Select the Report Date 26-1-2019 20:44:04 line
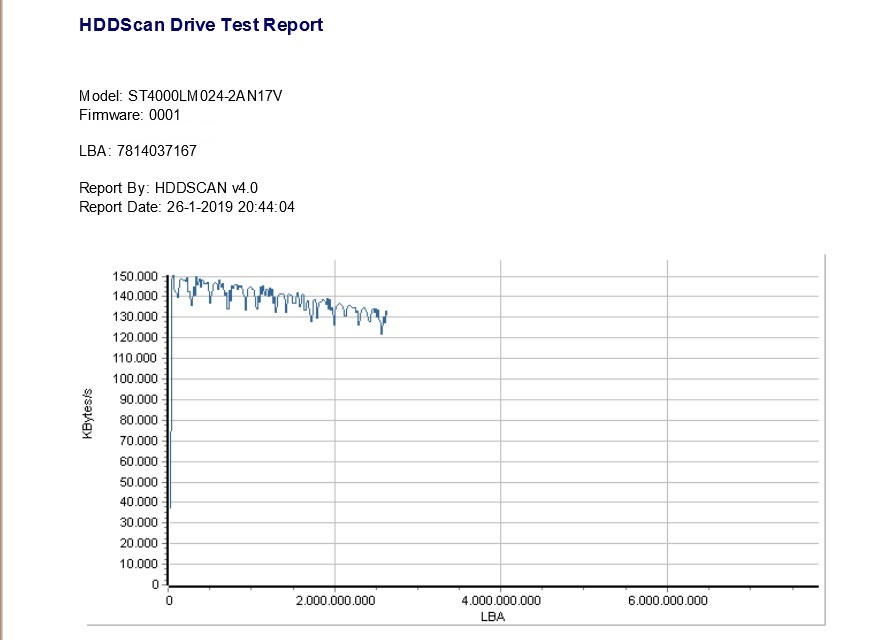This screenshot has width=887, height=640. (x=187, y=207)
